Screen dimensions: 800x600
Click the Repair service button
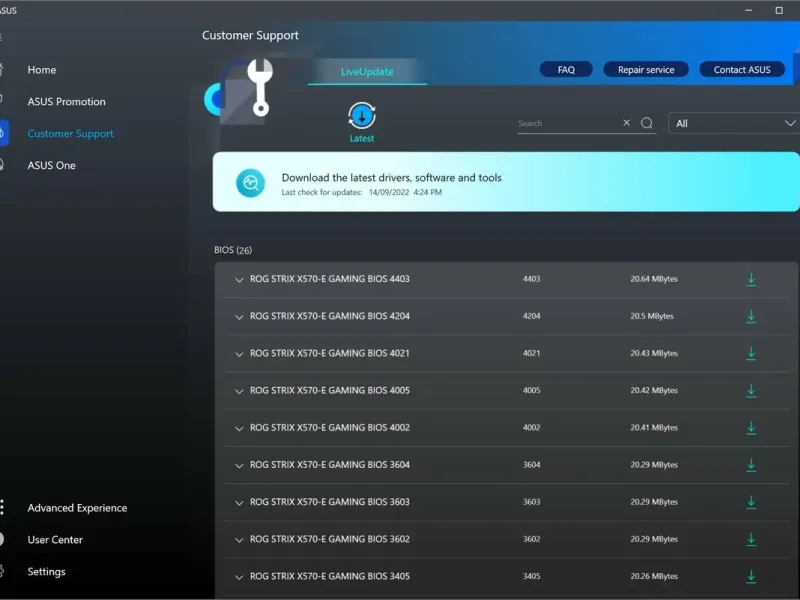(646, 69)
